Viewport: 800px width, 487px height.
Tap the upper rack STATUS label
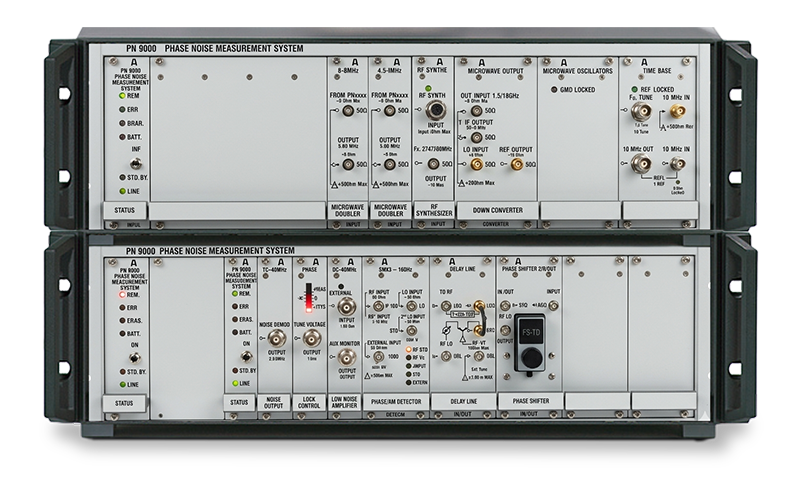coord(124,210)
